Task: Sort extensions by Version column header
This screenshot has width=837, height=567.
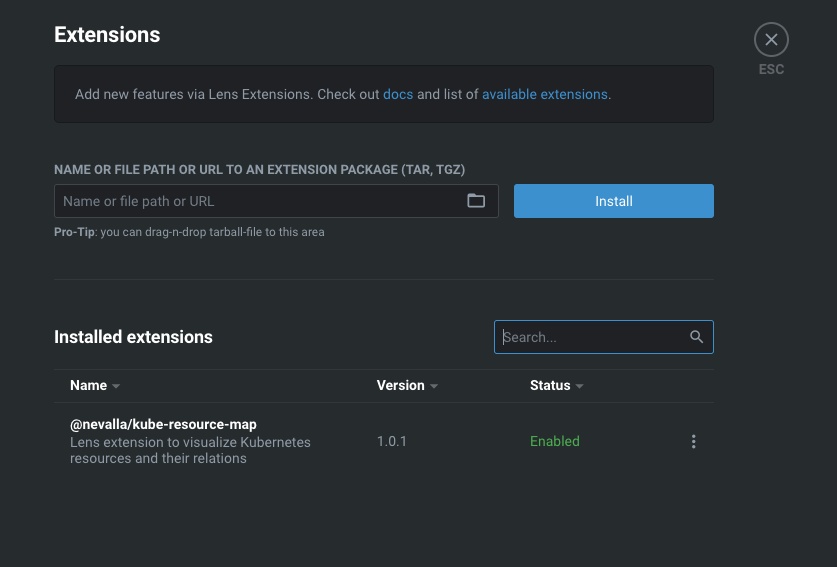Action: [400, 385]
